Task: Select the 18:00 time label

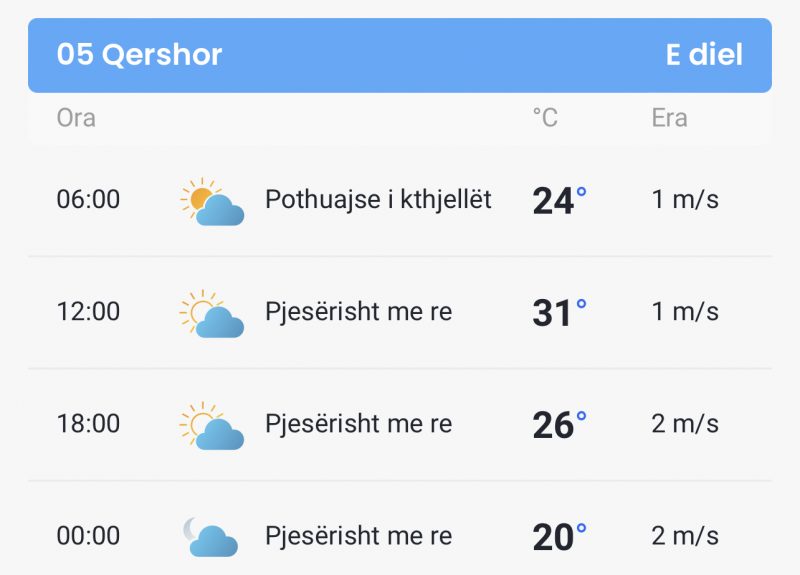Action: click(x=88, y=423)
